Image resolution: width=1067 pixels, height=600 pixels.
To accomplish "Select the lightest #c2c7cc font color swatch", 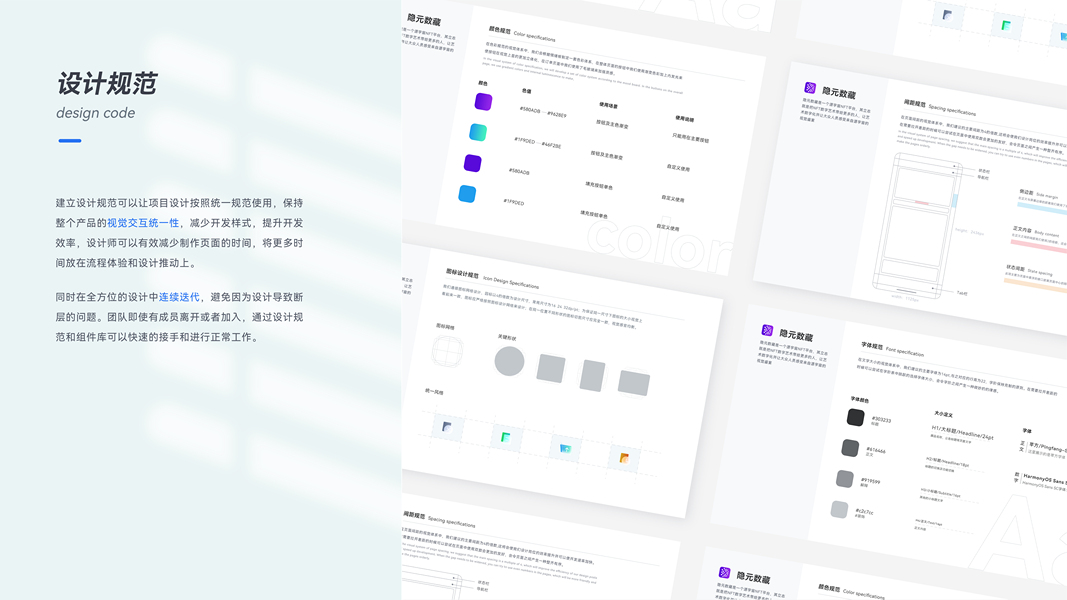I will 840,509.
